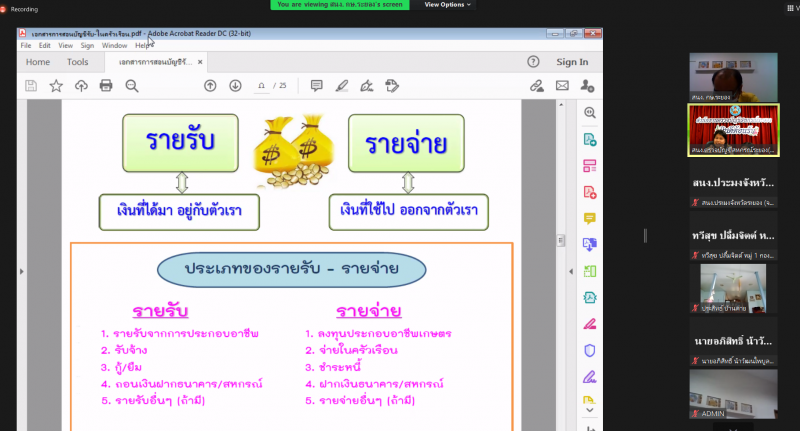Screen dimensions: 800x431
Task: Click the 'รายจ่าย' green box in PDF
Action: point(406,143)
